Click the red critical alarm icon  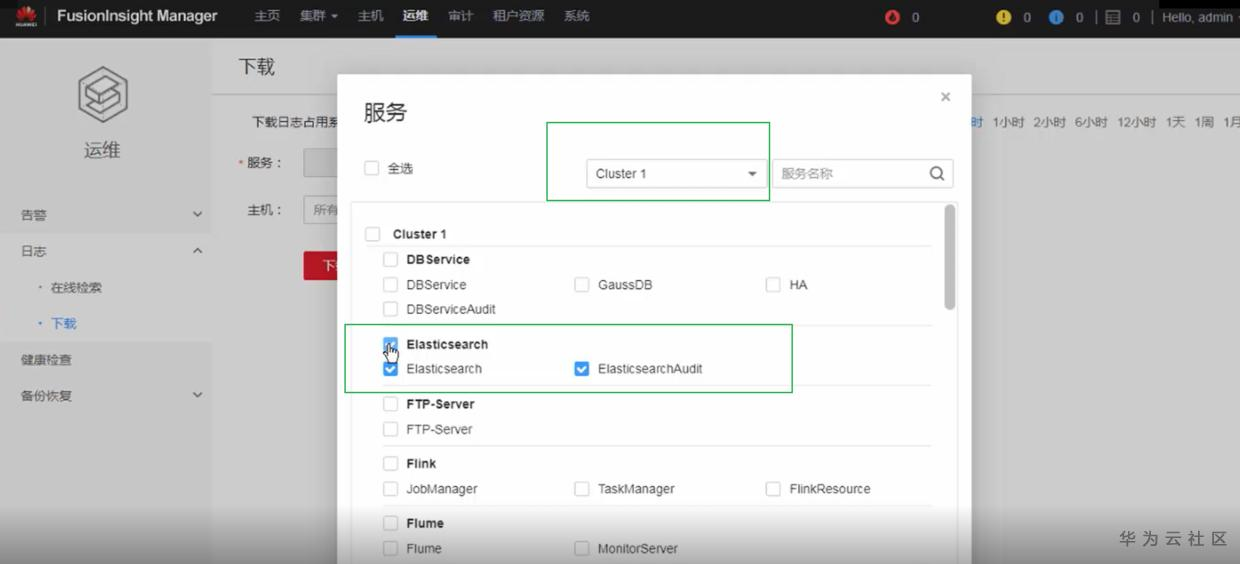coord(893,17)
